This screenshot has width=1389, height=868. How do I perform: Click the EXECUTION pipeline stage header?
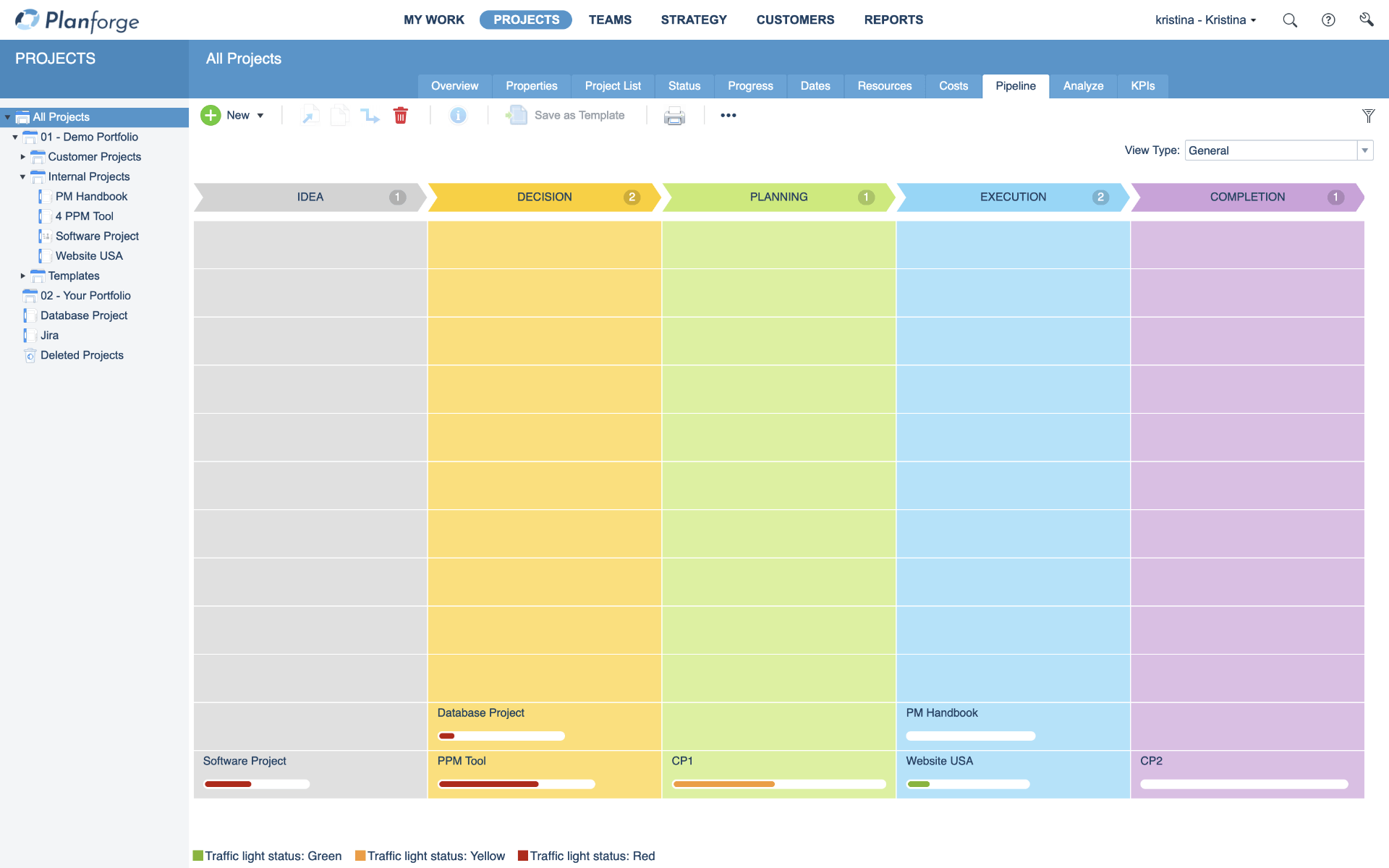tap(1012, 197)
